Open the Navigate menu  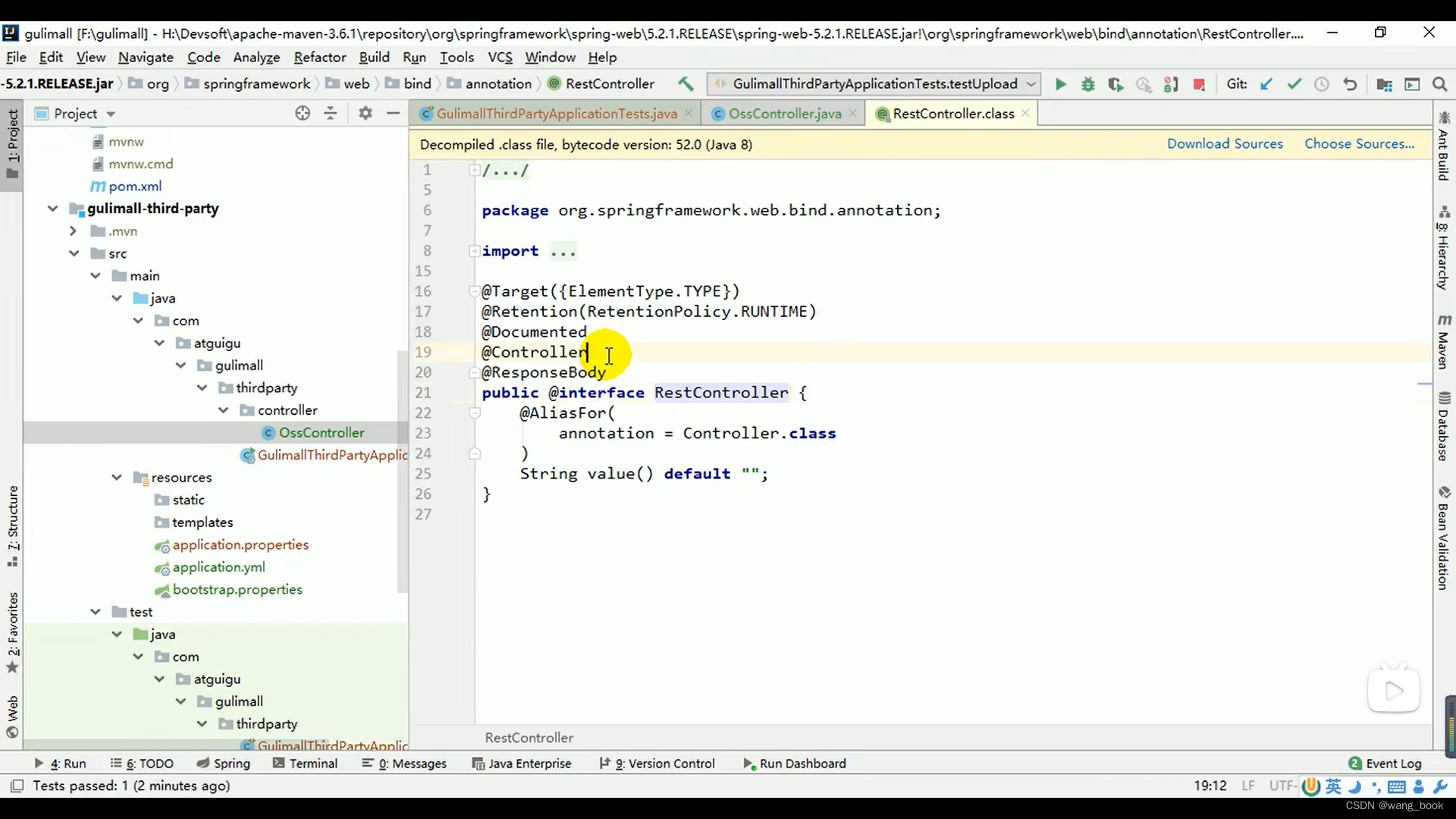[146, 57]
